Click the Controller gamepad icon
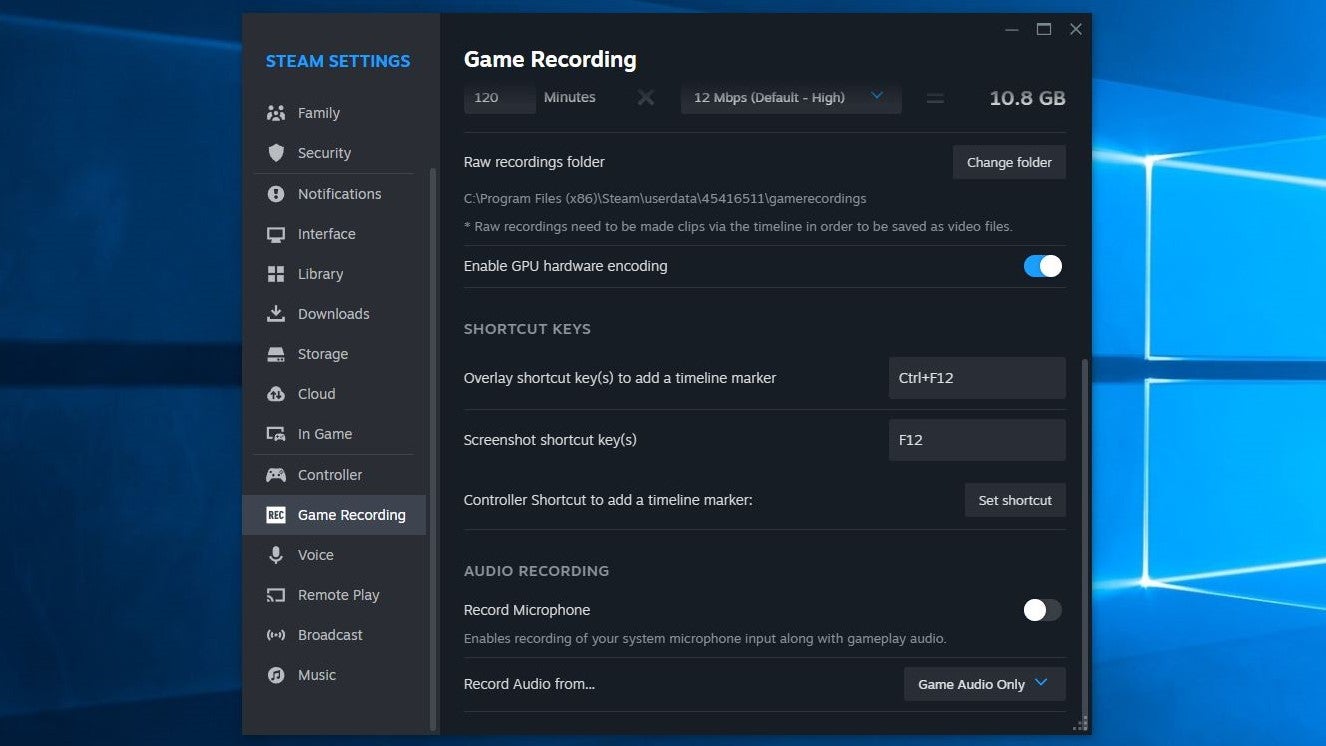 point(276,475)
